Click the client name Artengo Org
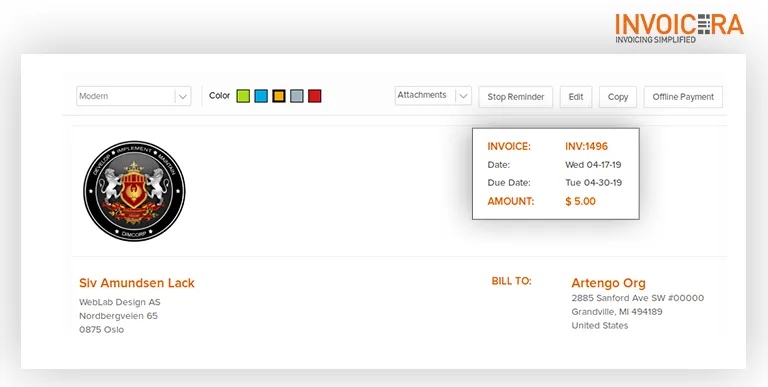 (608, 283)
